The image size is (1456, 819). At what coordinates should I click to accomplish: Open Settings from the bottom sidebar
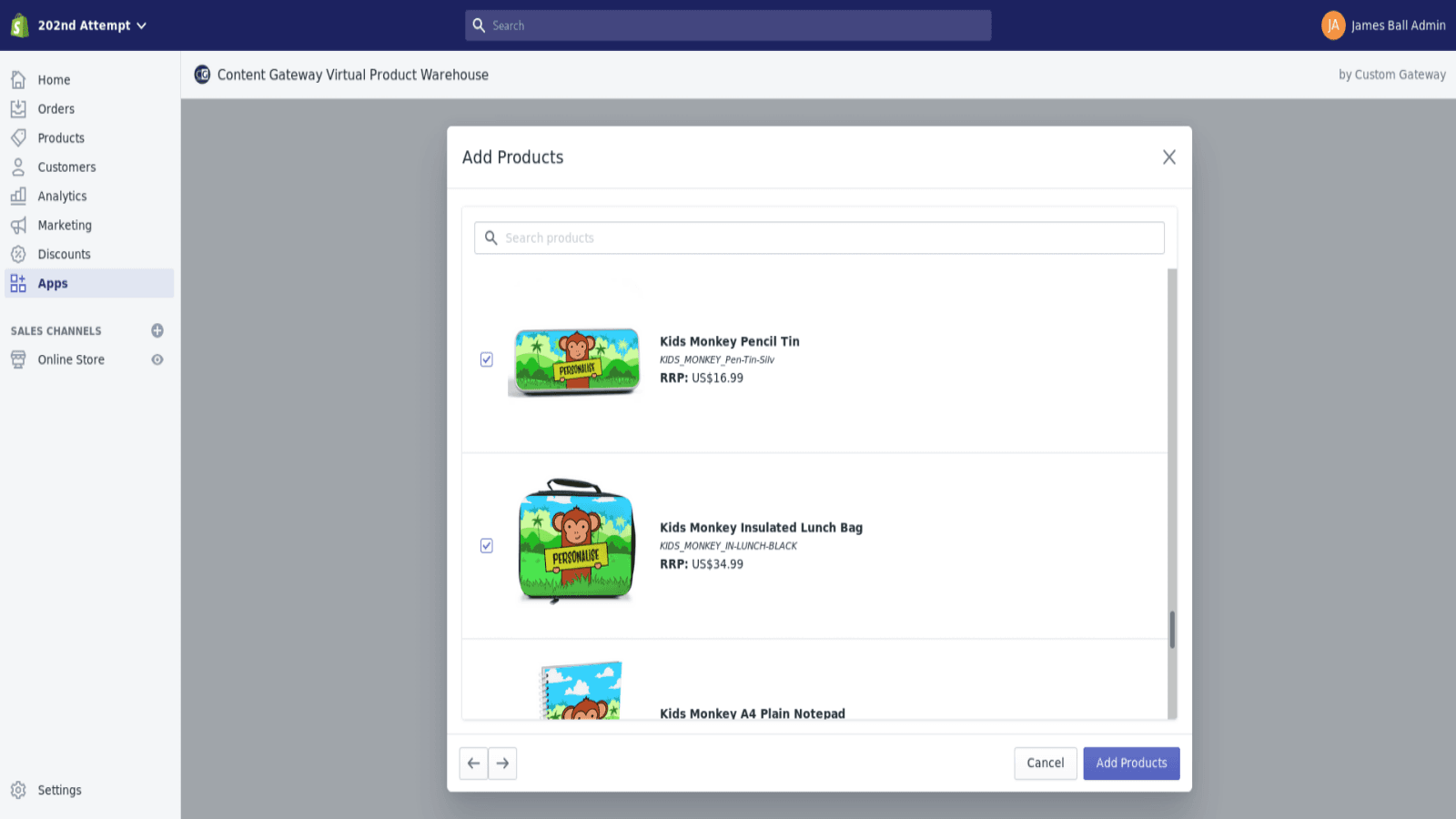60,790
